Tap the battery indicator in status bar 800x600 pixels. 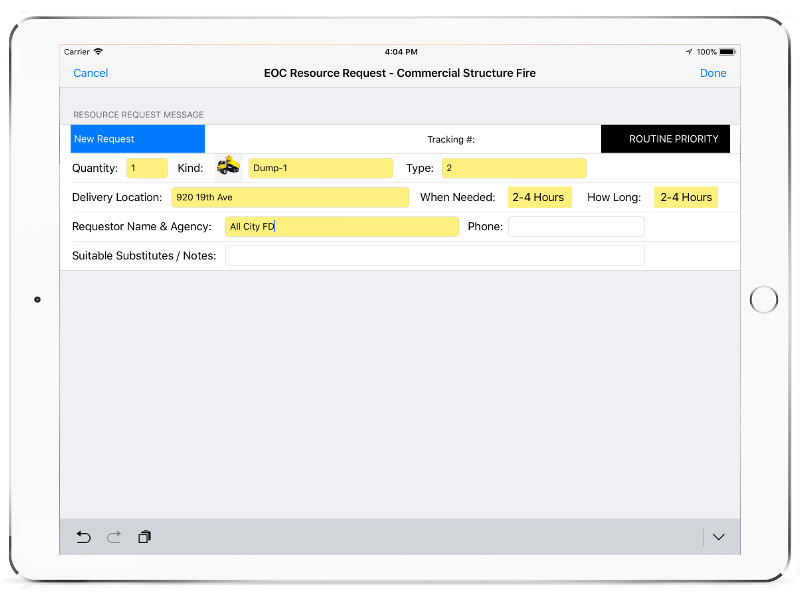tap(727, 52)
